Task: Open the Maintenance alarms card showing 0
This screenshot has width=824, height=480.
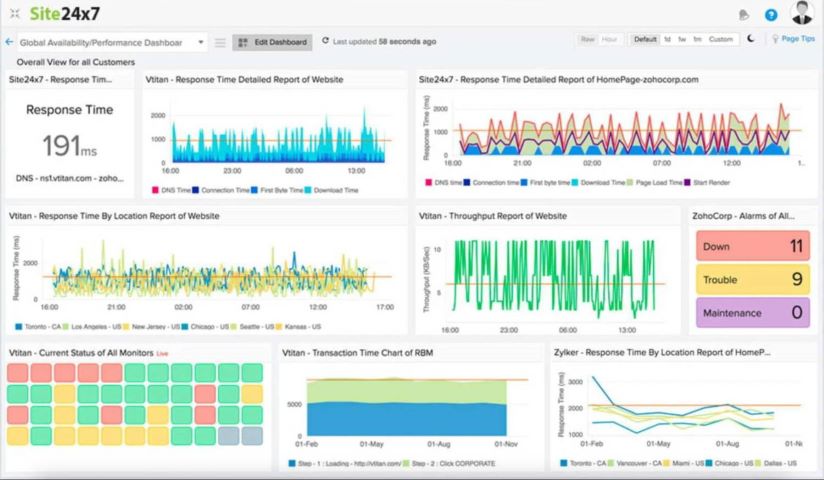Action: point(753,313)
